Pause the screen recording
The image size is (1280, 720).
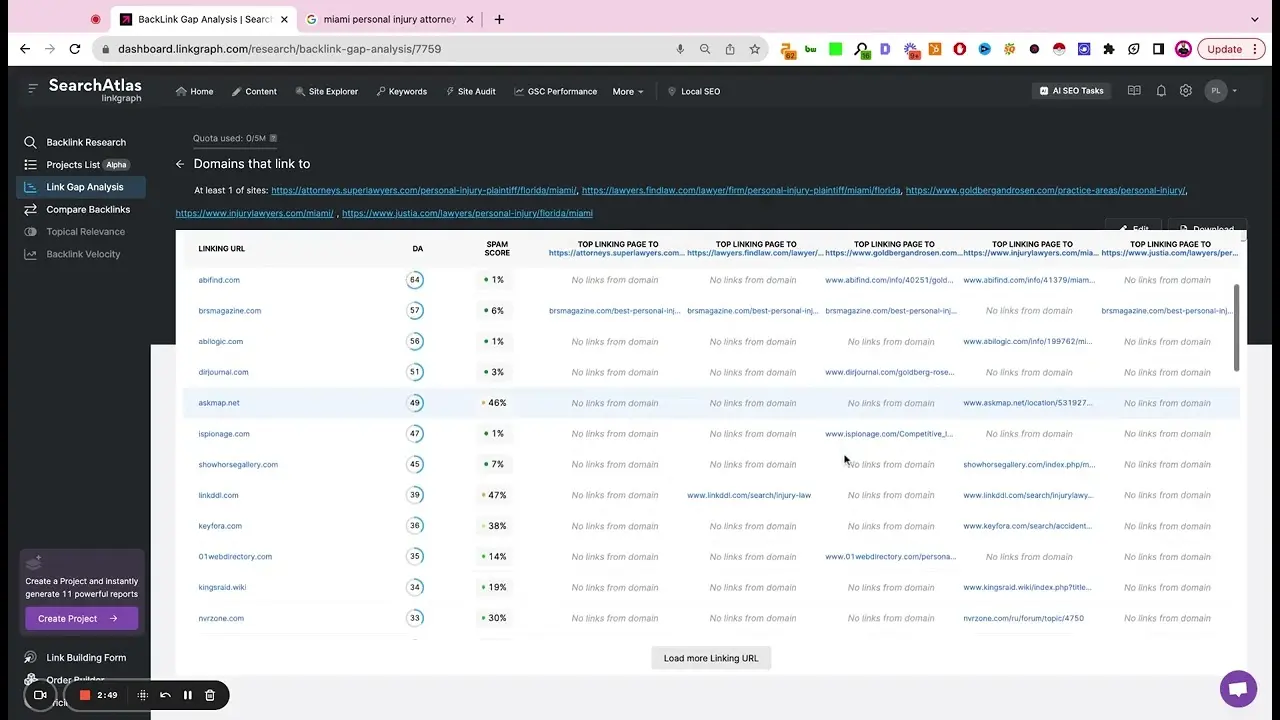[x=187, y=695]
